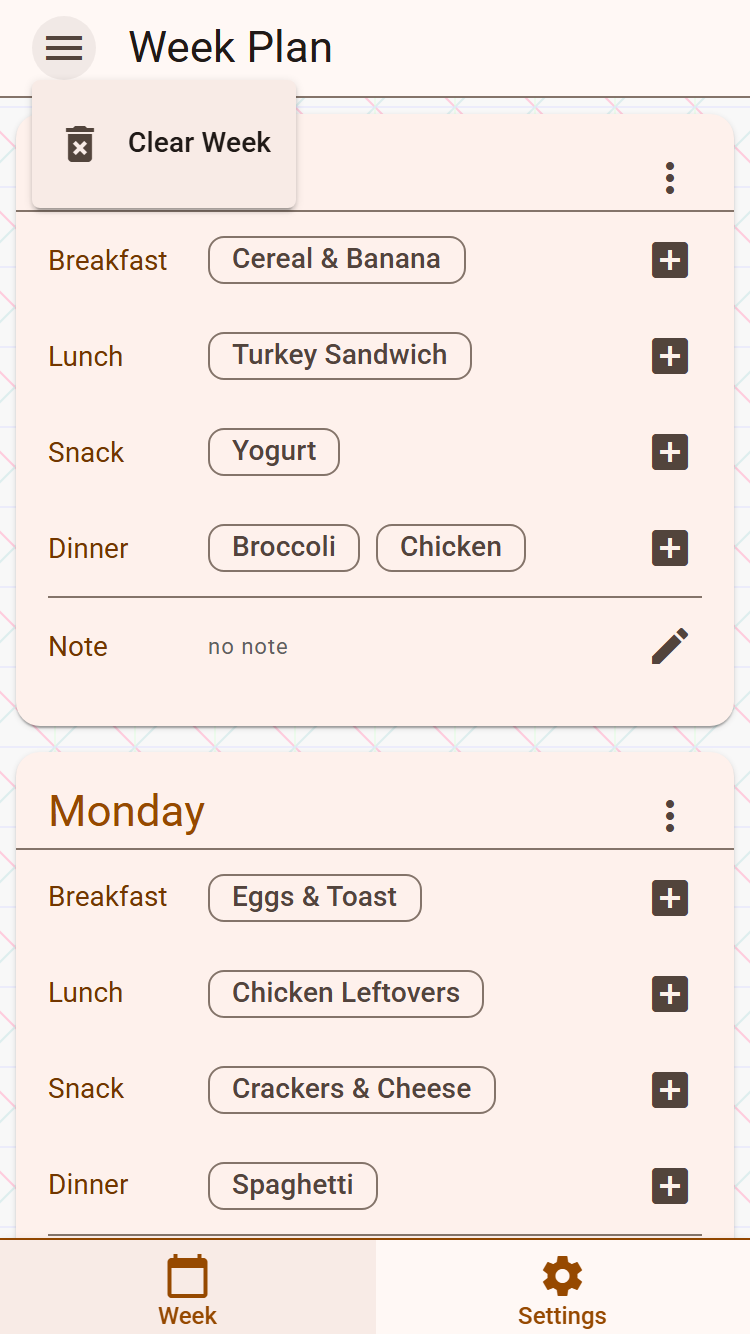Image resolution: width=750 pixels, height=1334 pixels.
Task: Add a lunch item beside Turkey Sandwich
Action: click(670, 356)
